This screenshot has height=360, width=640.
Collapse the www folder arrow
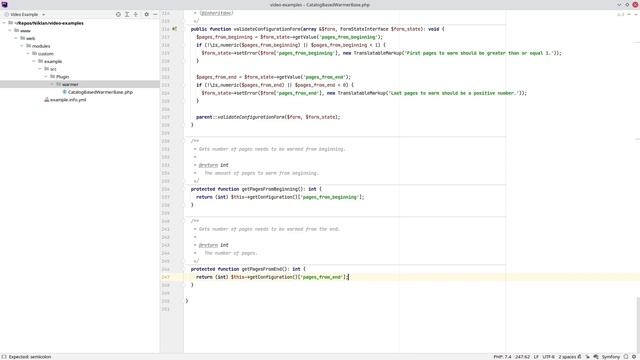(10, 31)
